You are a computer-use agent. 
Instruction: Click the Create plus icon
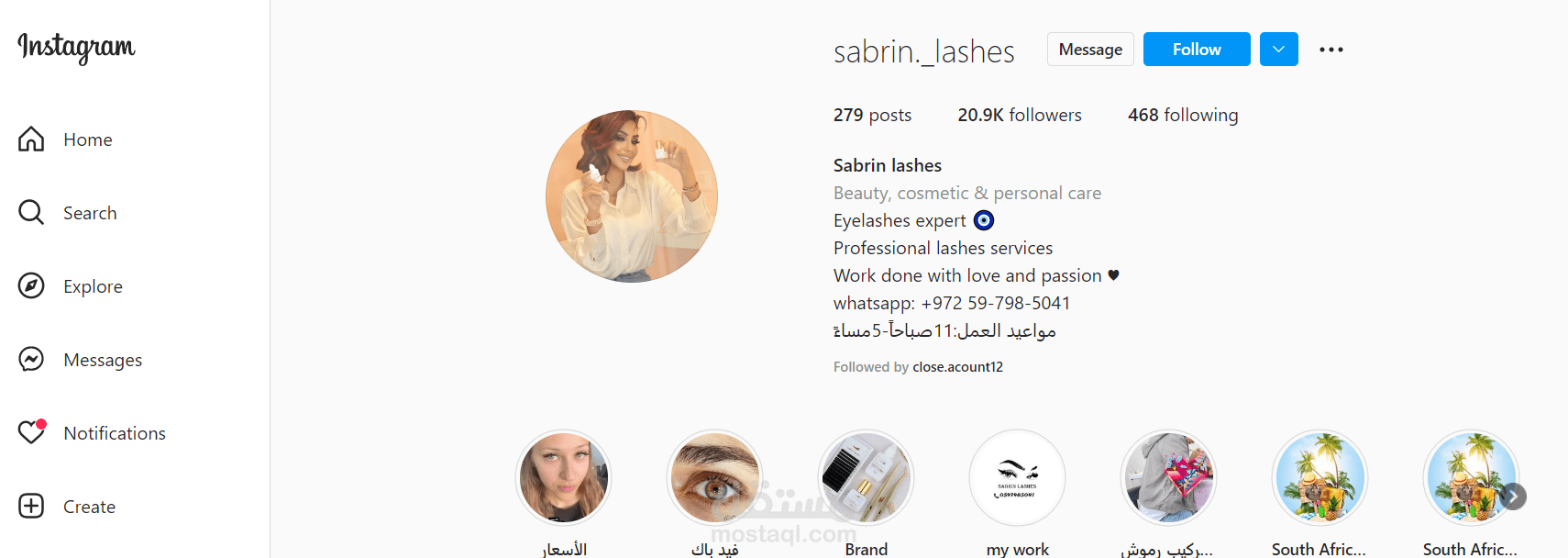click(31, 506)
